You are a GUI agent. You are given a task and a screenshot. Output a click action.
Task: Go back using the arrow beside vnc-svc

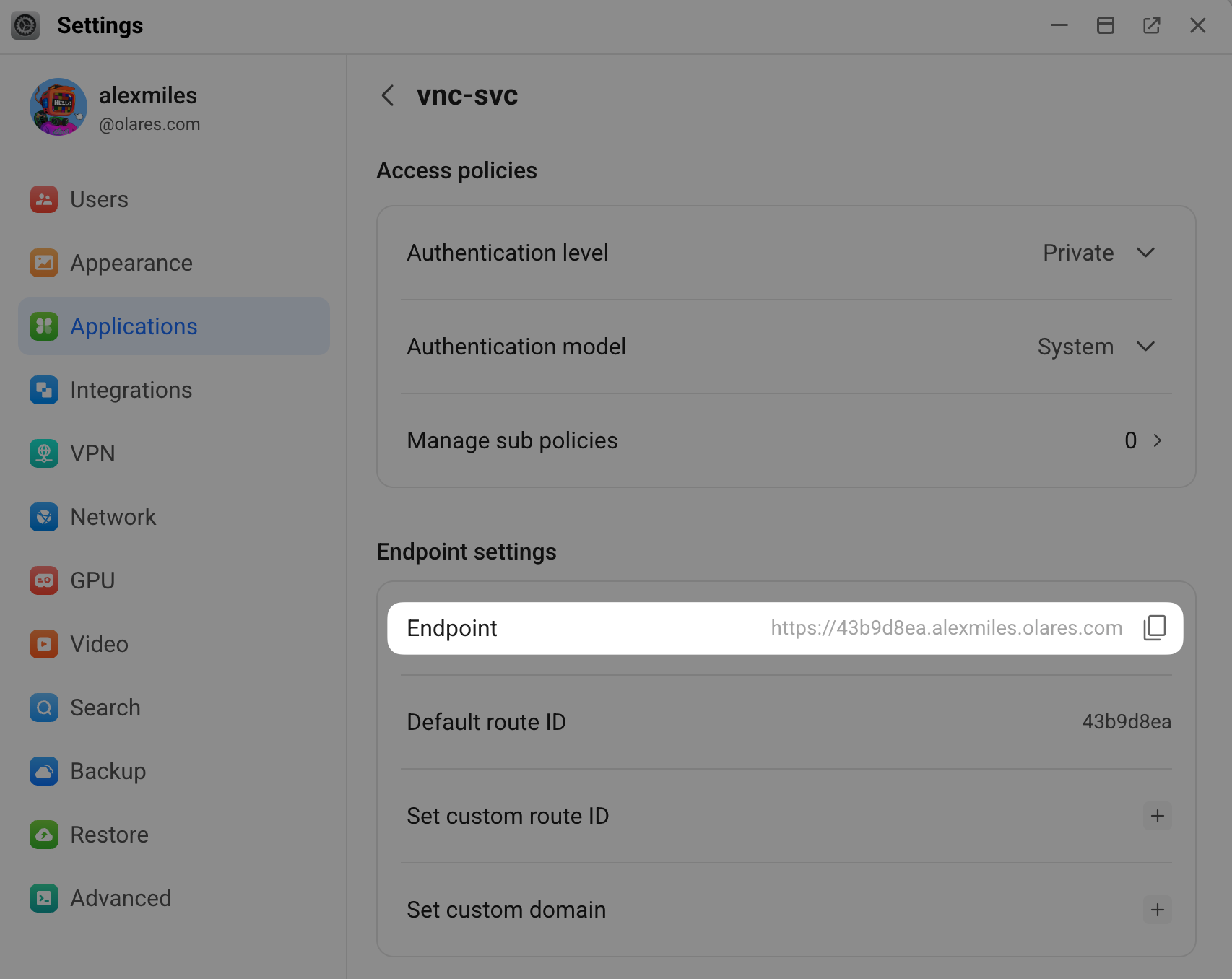tap(388, 95)
